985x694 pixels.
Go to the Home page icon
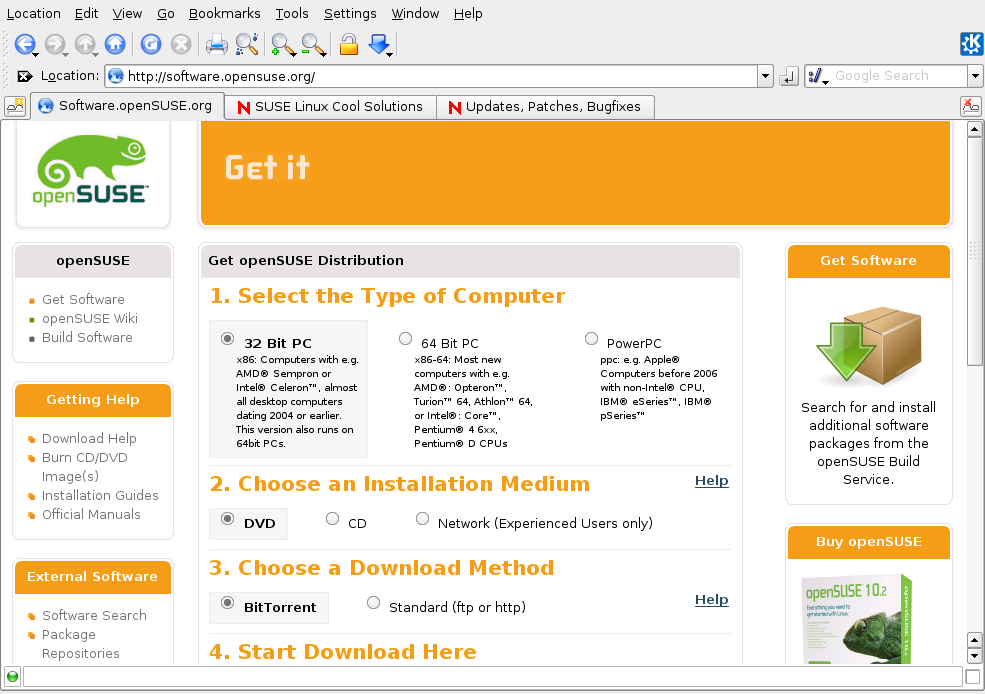point(115,44)
